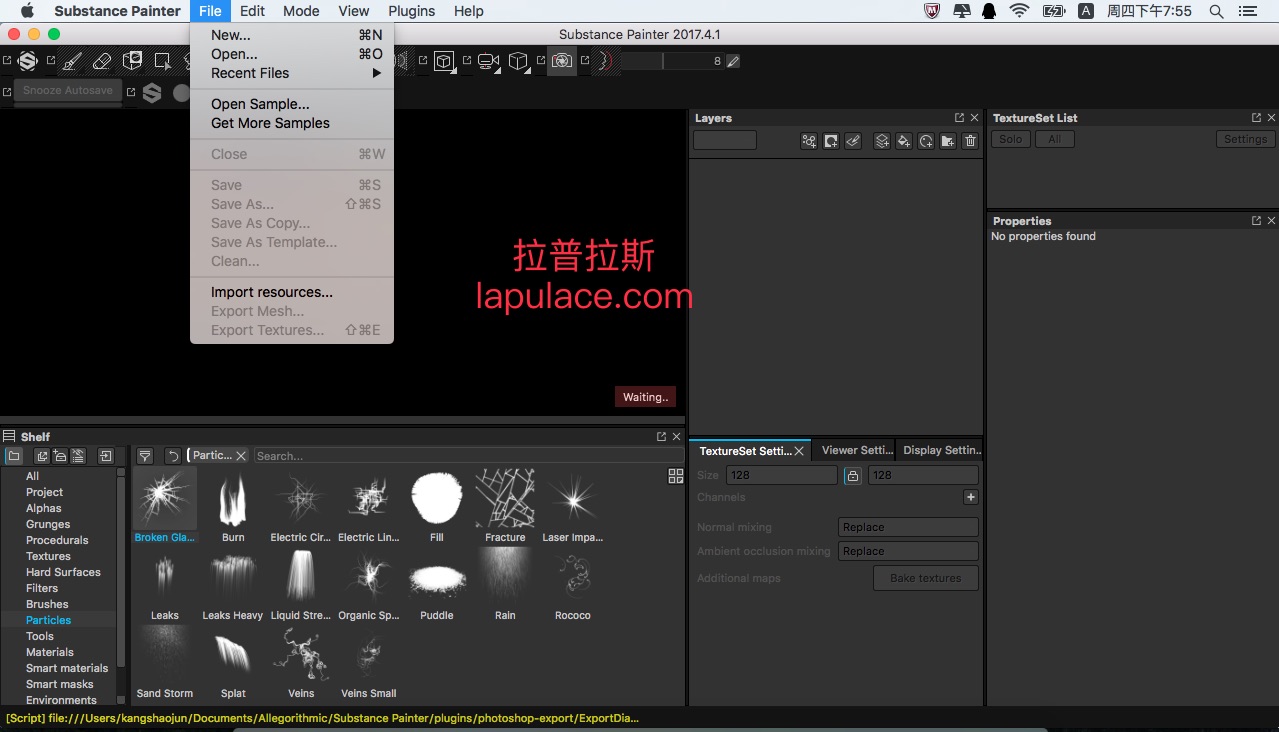Choose Get More Samples from File menu
Viewport: 1279px width, 732px height.
click(x=292, y=123)
